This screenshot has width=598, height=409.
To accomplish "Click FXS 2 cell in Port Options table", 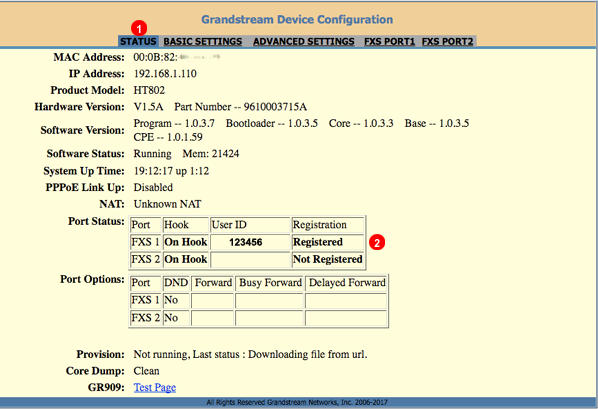I will click(x=146, y=318).
